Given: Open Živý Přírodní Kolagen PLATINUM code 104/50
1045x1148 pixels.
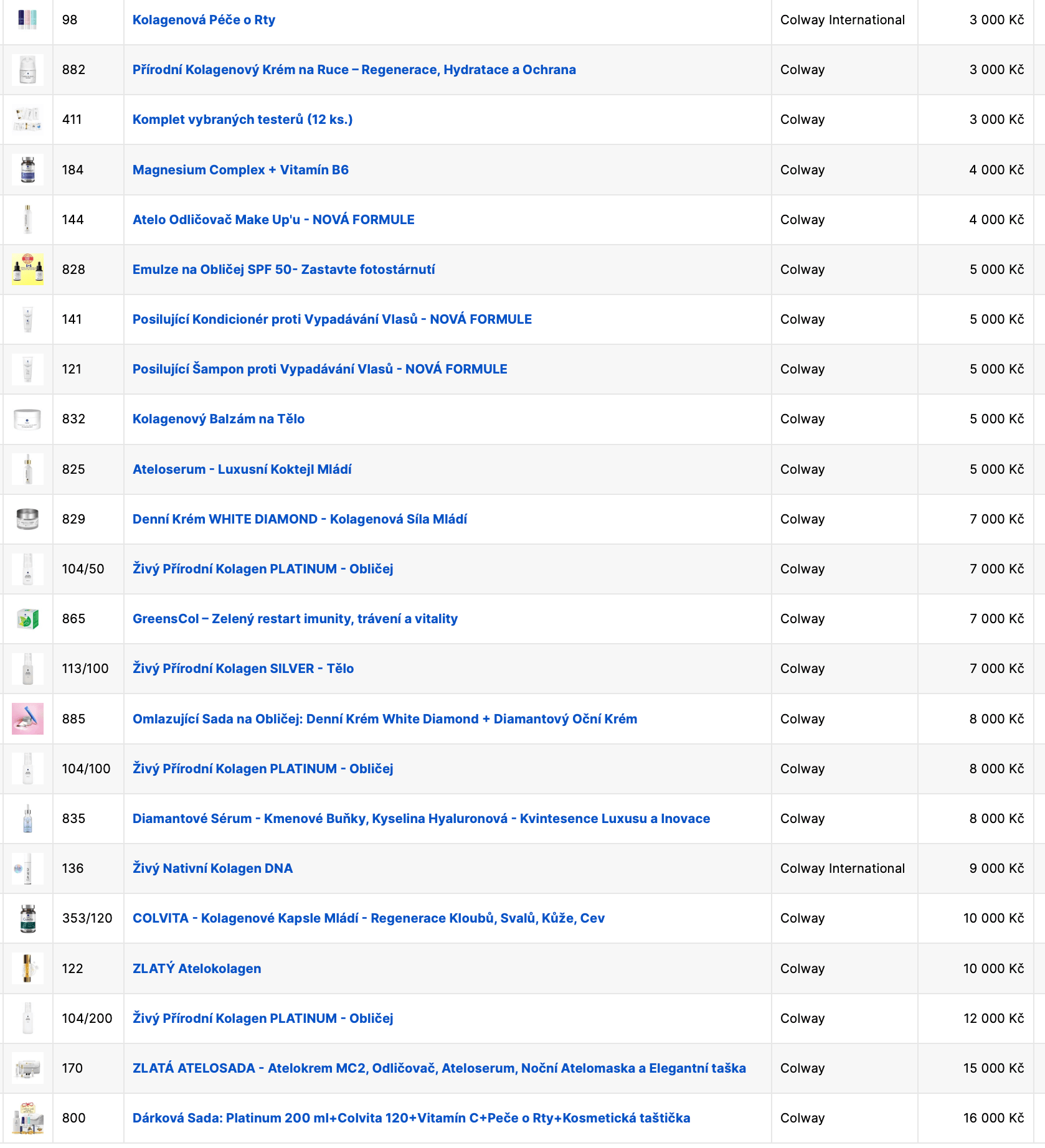Looking at the screenshot, I should [263, 569].
